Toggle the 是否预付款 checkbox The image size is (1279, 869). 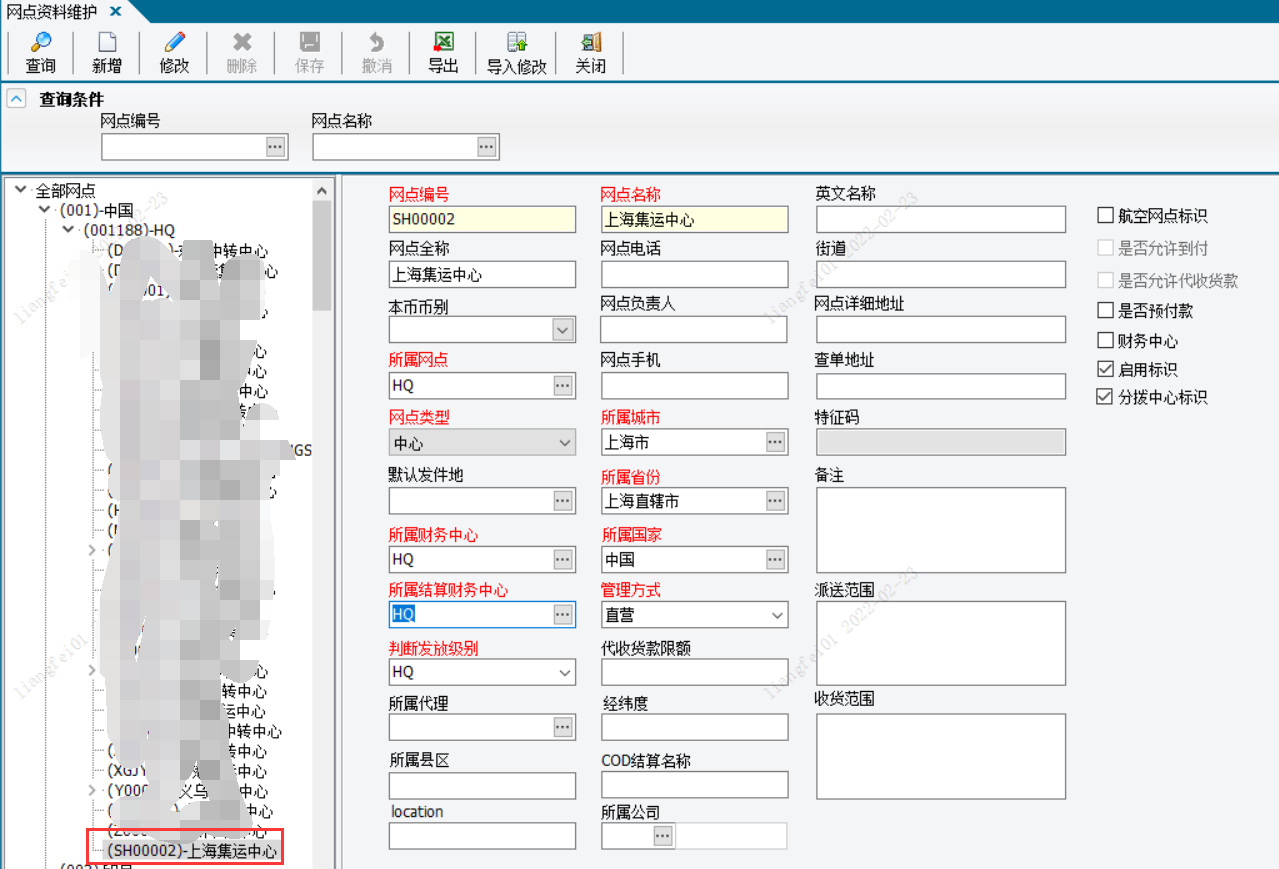coord(1105,311)
